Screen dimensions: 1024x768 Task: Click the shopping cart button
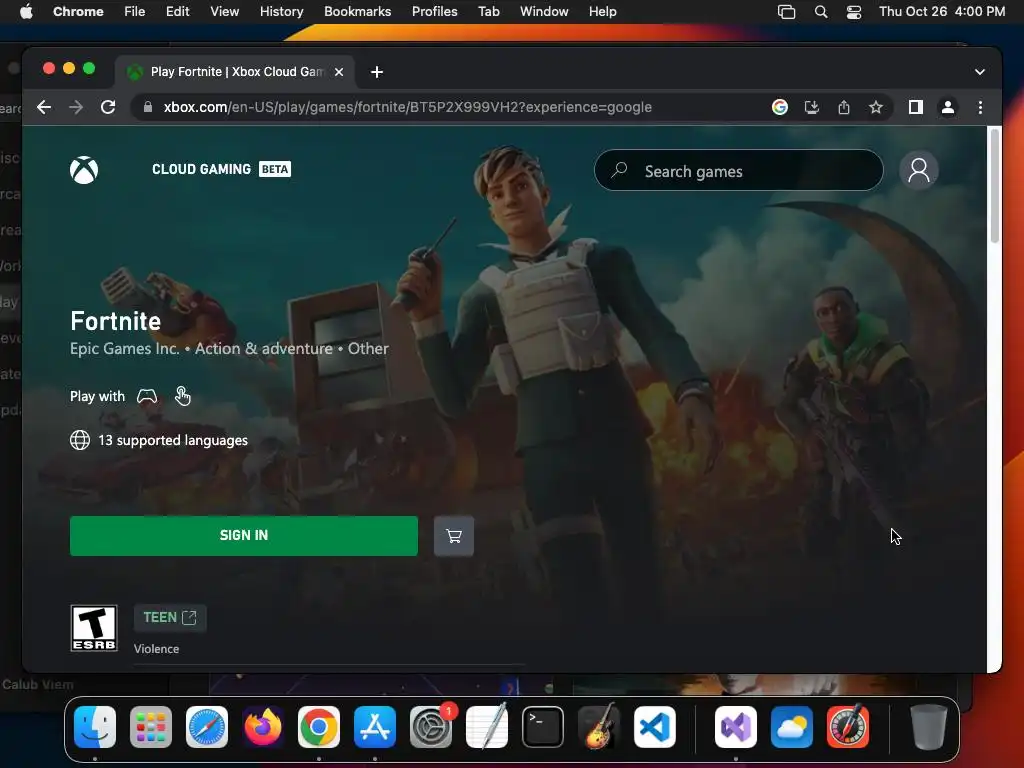[x=454, y=536]
